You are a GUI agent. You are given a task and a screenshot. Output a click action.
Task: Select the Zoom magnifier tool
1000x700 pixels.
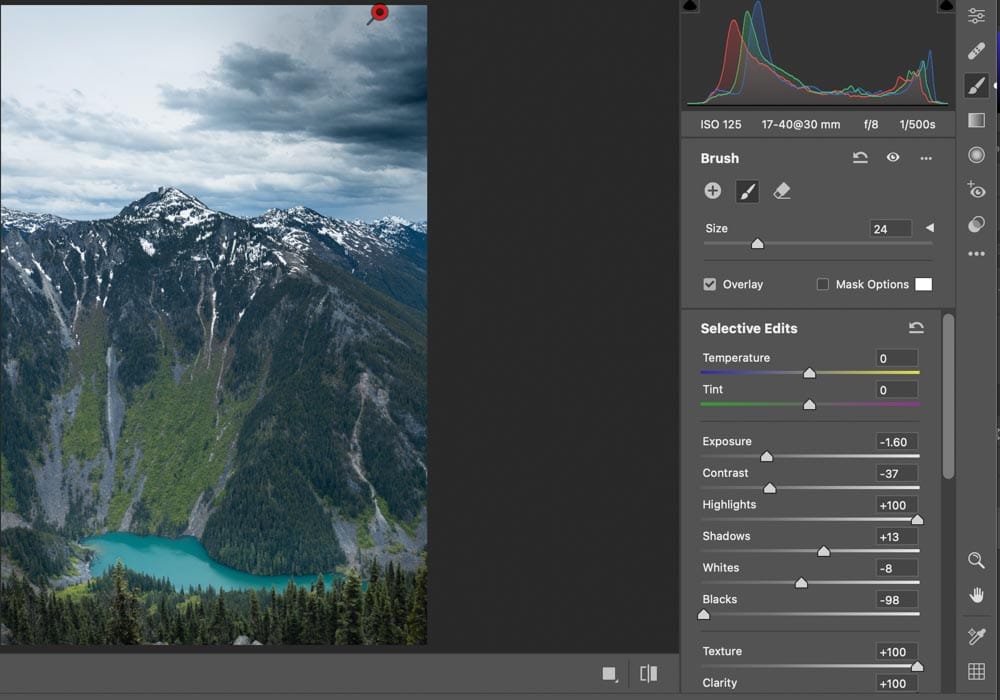(977, 561)
